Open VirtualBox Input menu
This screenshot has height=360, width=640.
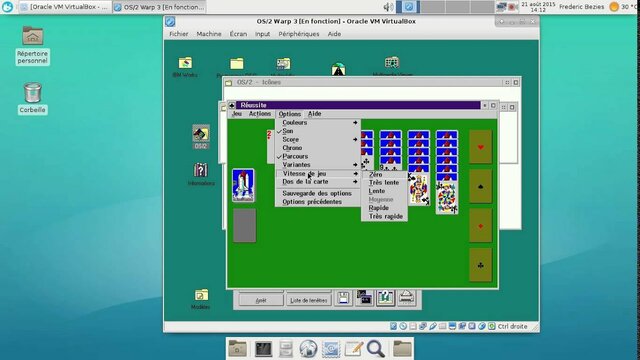point(262,34)
